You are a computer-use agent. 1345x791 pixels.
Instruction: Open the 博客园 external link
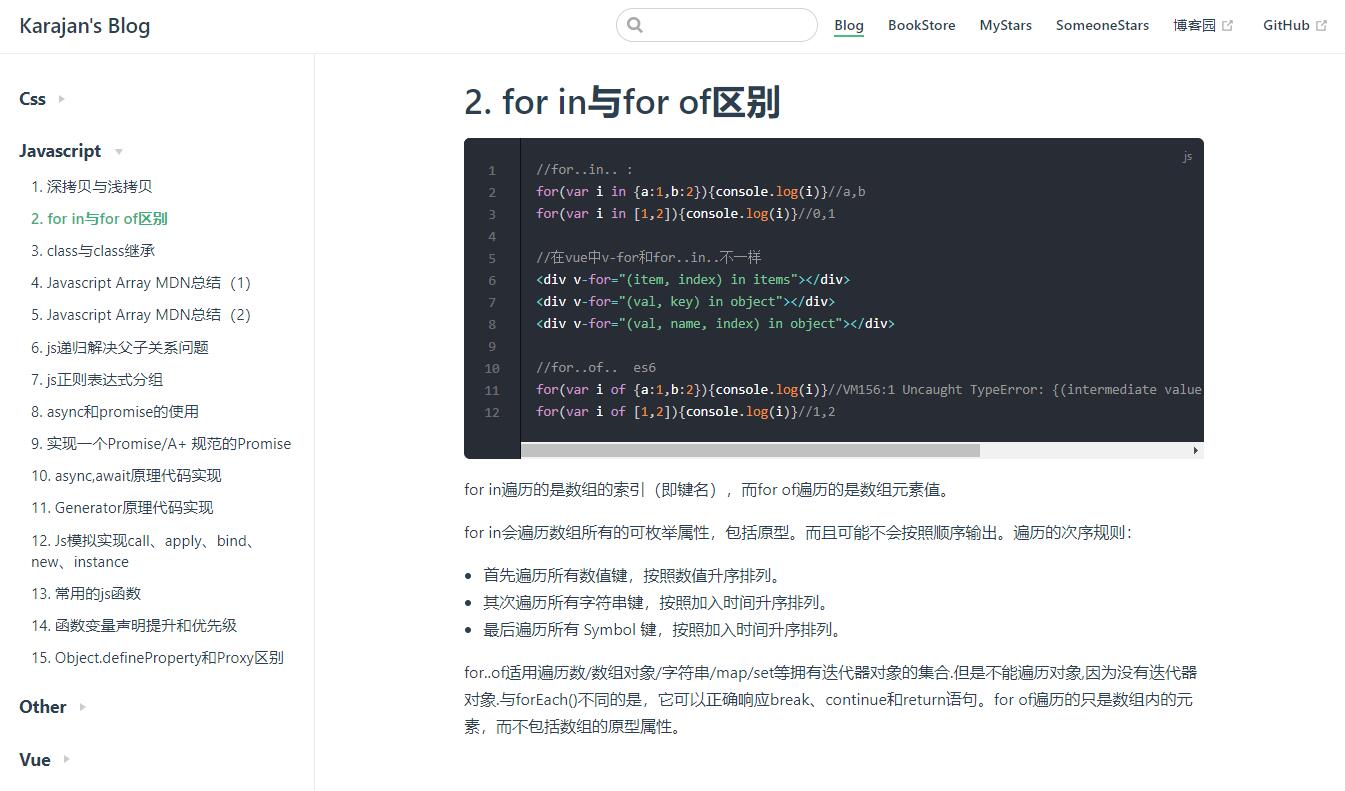(x=1203, y=26)
